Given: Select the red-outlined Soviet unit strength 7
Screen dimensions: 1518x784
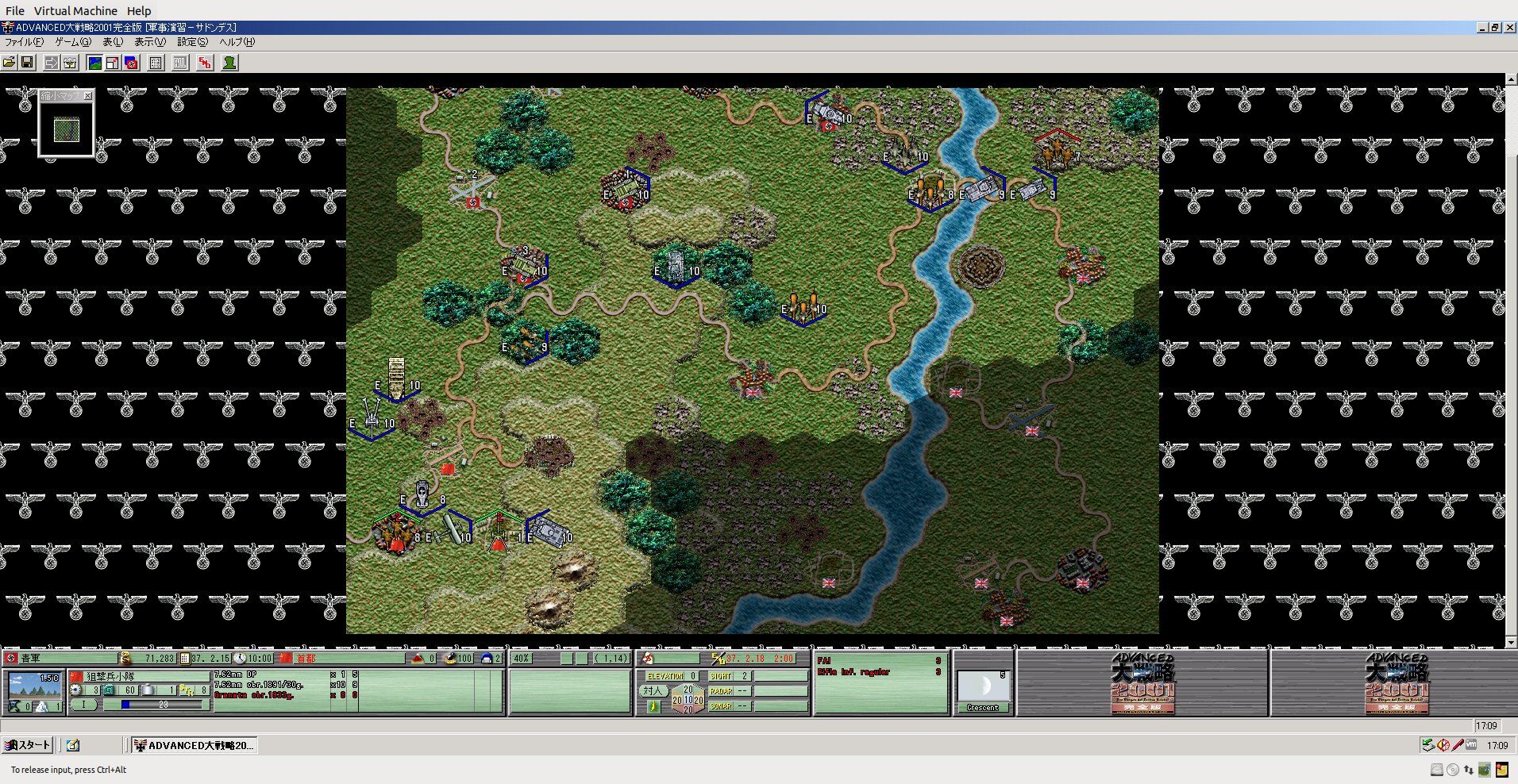Looking at the screenshot, I should pyautogui.click(x=1057, y=151).
